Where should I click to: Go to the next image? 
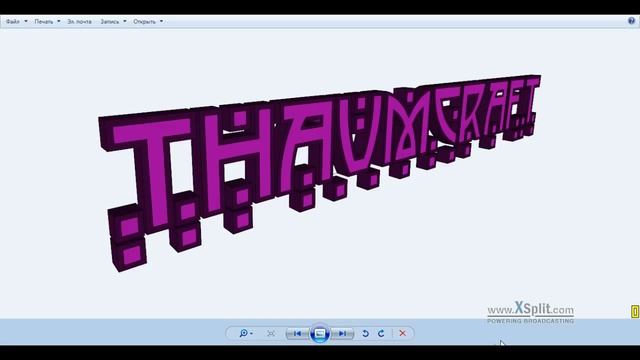tap(342, 333)
